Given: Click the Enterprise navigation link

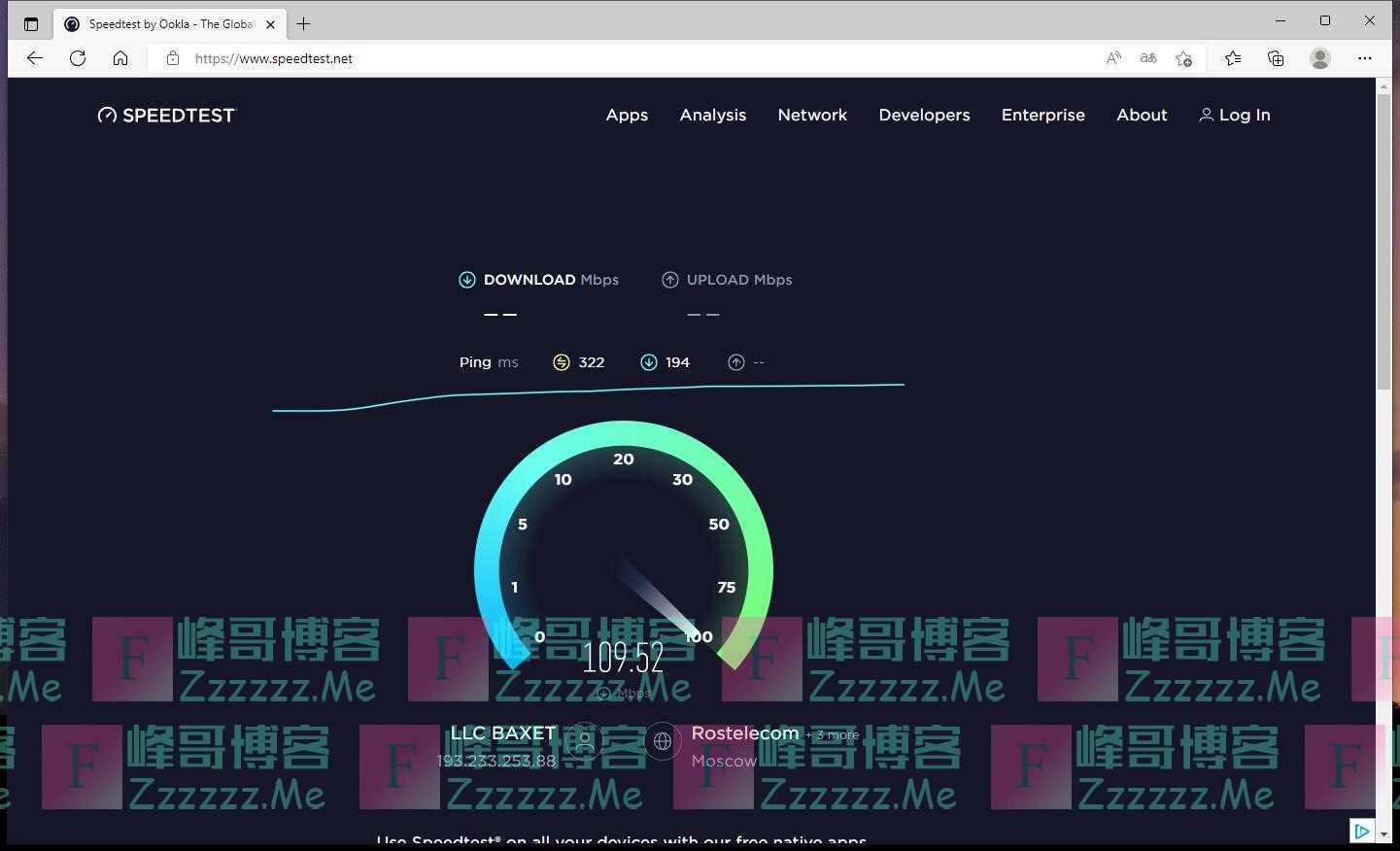Looking at the screenshot, I should click(1042, 115).
